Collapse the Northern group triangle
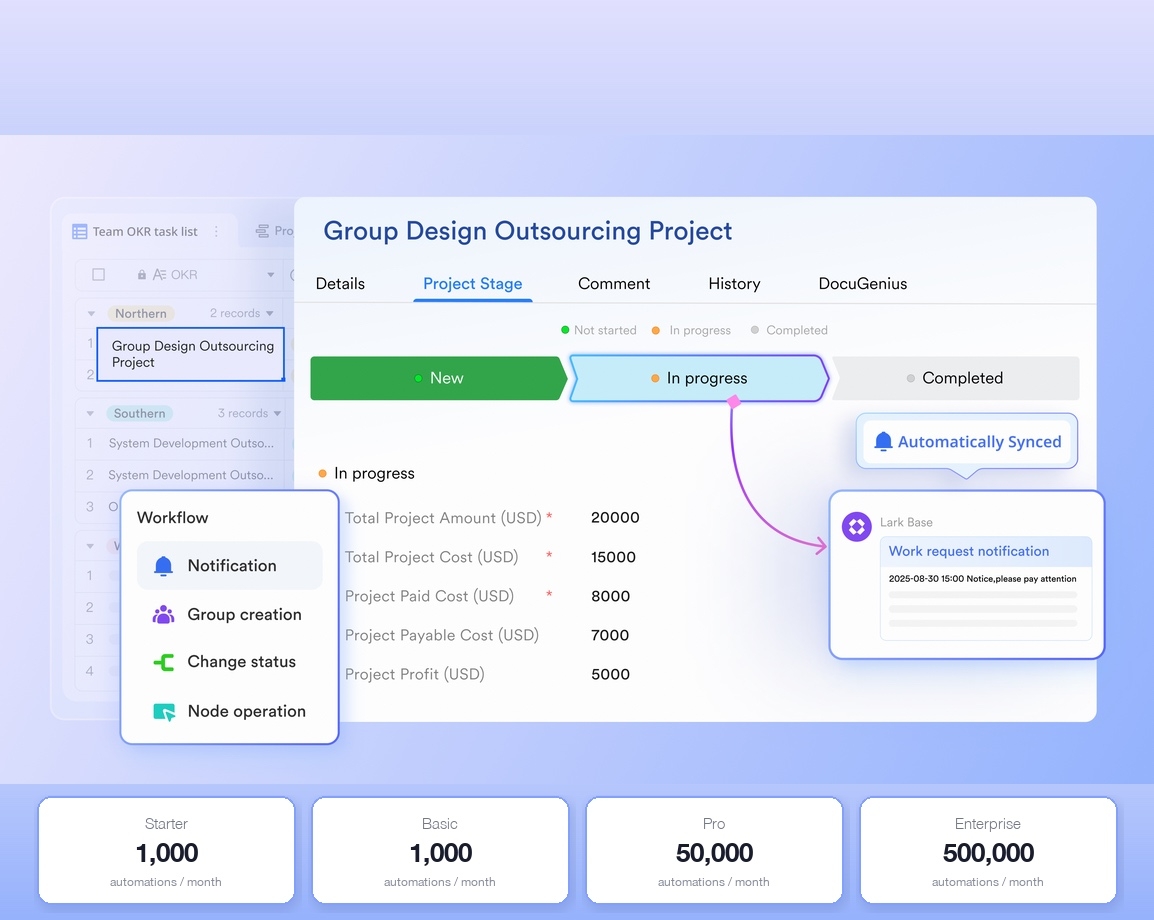1154x920 pixels. pyautogui.click(x=91, y=314)
